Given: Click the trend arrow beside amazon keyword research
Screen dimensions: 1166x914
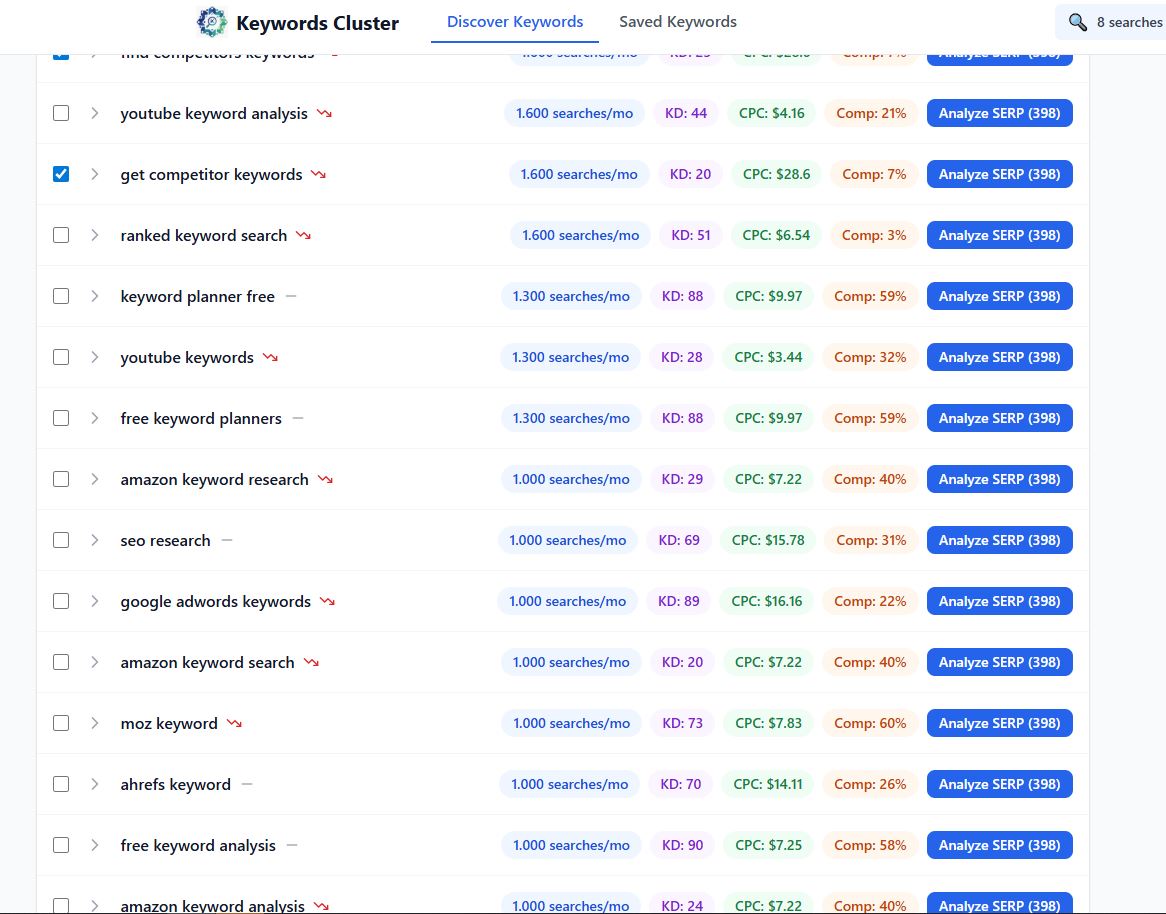Looking at the screenshot, I should 324,478.
